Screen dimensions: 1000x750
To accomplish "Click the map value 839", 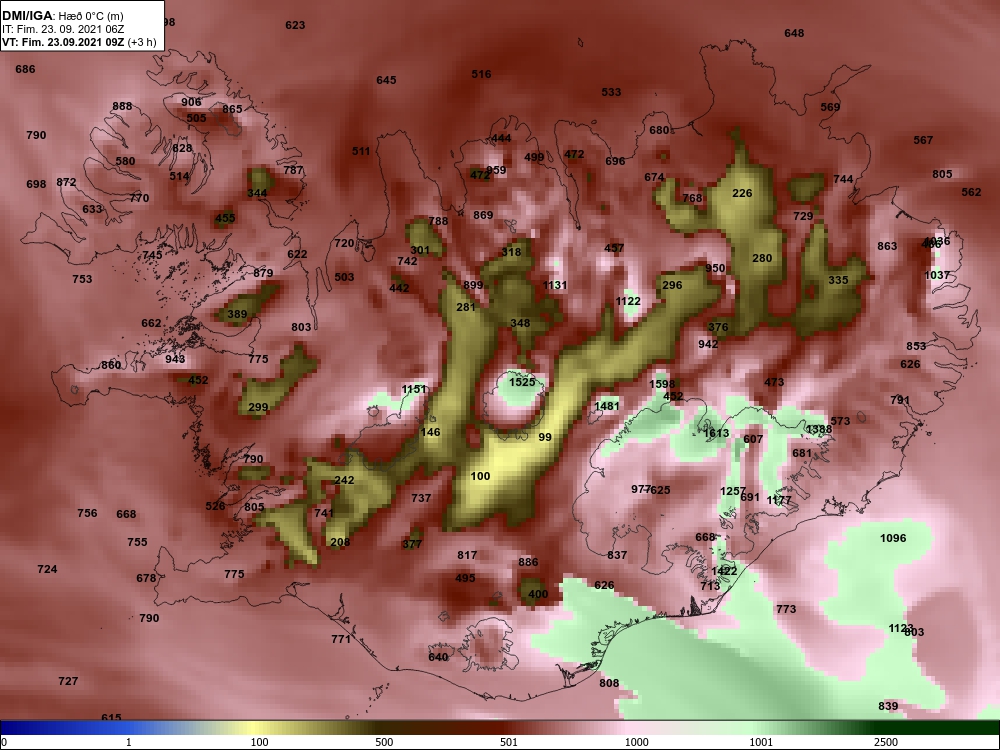I will tap(888, 706).
